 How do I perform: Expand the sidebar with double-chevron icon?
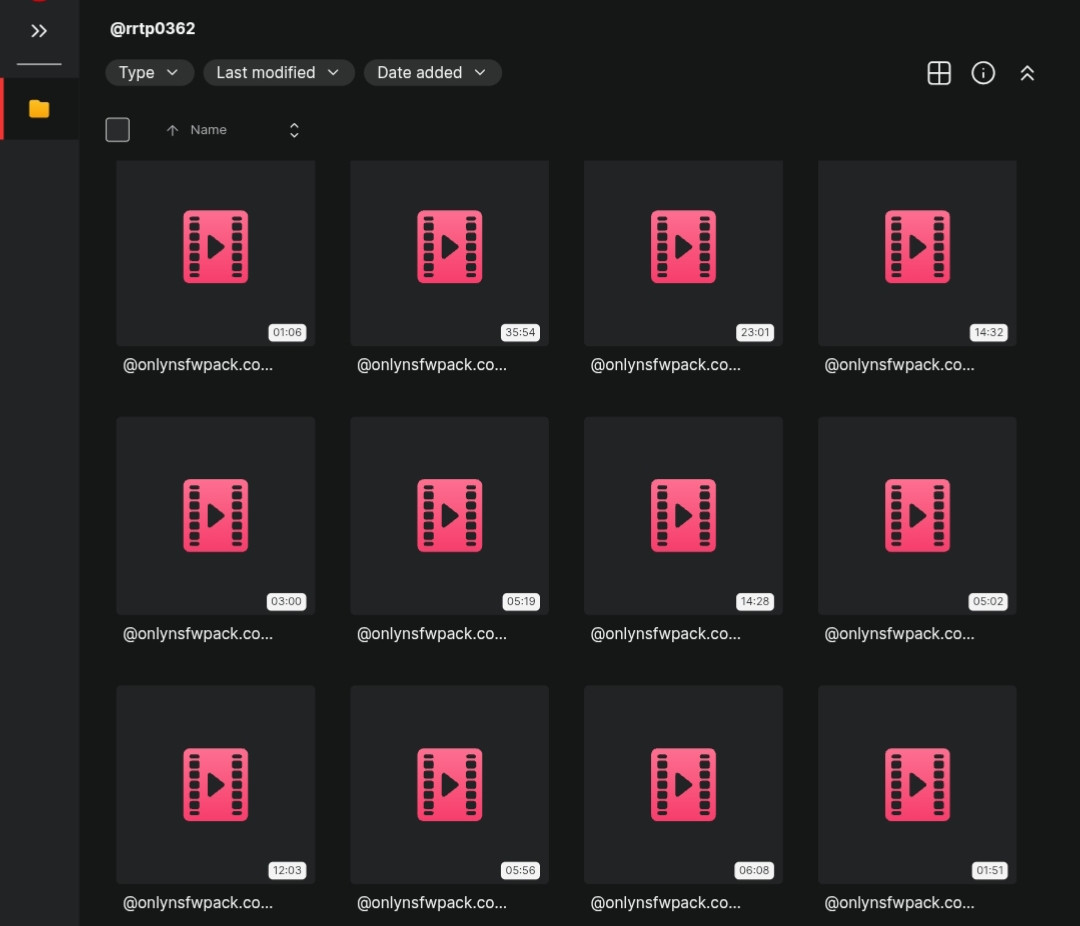[x=39, y=30]
